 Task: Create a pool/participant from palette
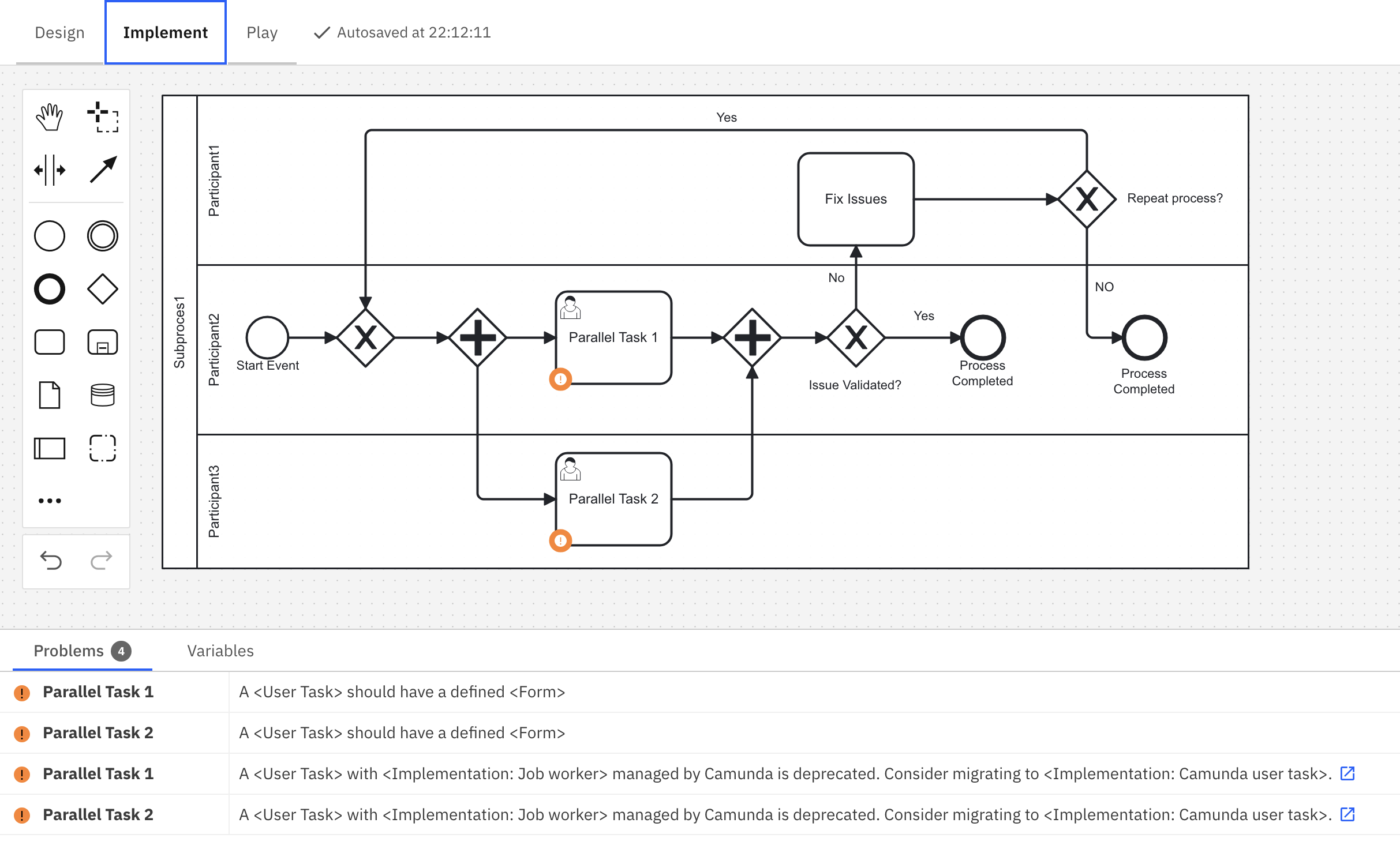[x=50, y=448]
